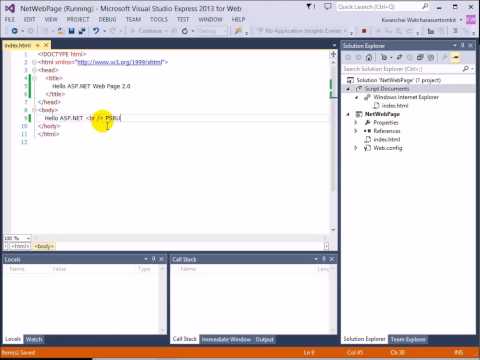Click the Navigate Backward toolbar icon
Viewport: 480px width, 360px height.
(x=15, y=31)
